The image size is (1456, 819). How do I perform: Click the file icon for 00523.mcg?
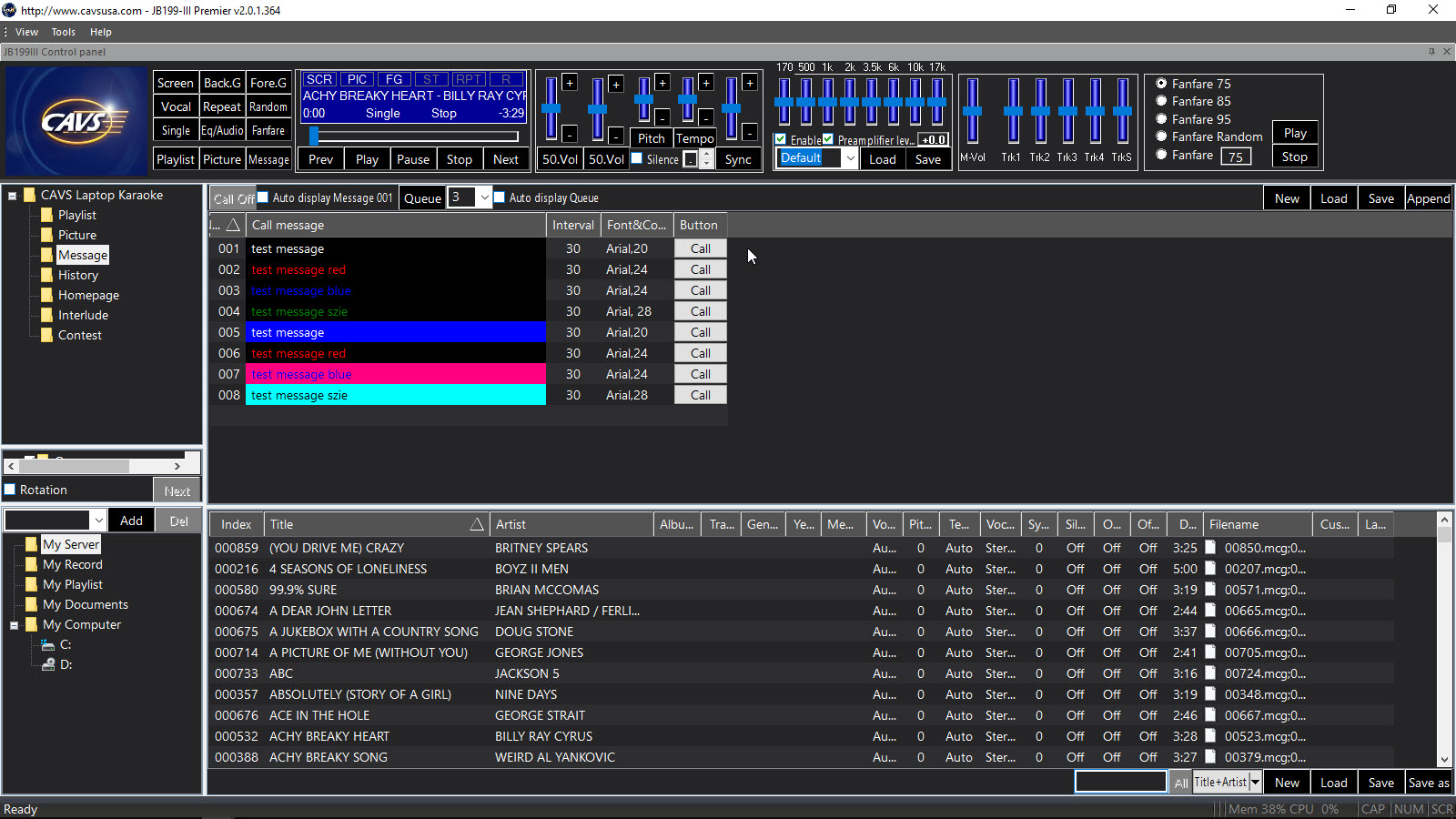click(x=1210, y=735)
